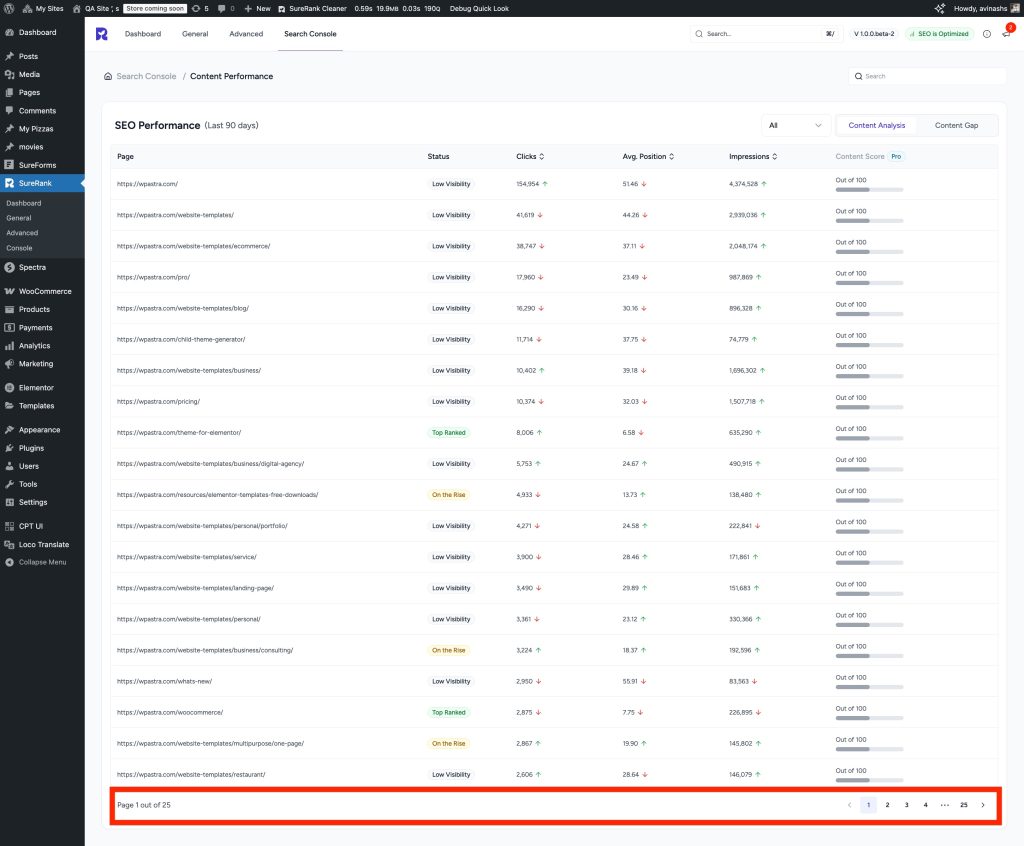Open the General tab in SureRank nav

195,34
